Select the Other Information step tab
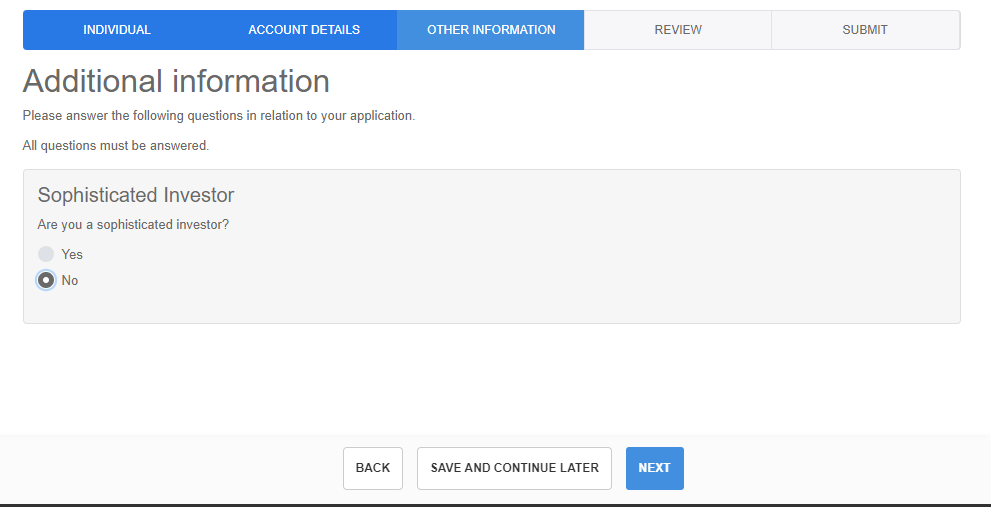 point(491,30)
